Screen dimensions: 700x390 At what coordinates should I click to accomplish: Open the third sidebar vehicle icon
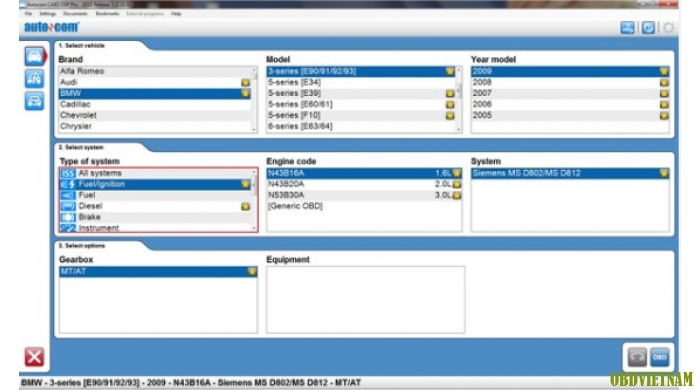34,100
